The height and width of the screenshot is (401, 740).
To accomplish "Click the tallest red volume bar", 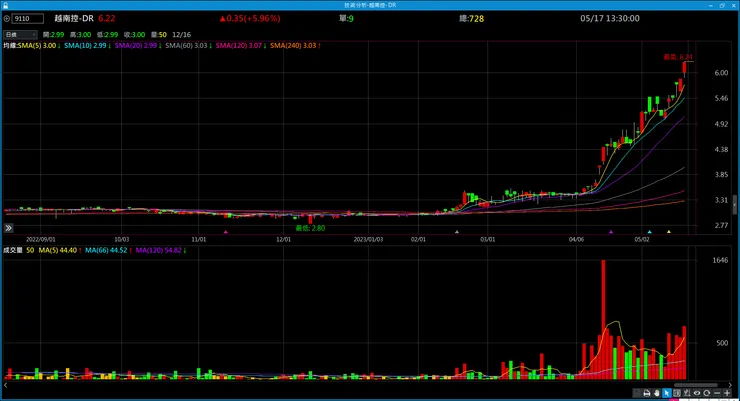I will (603, 319).
